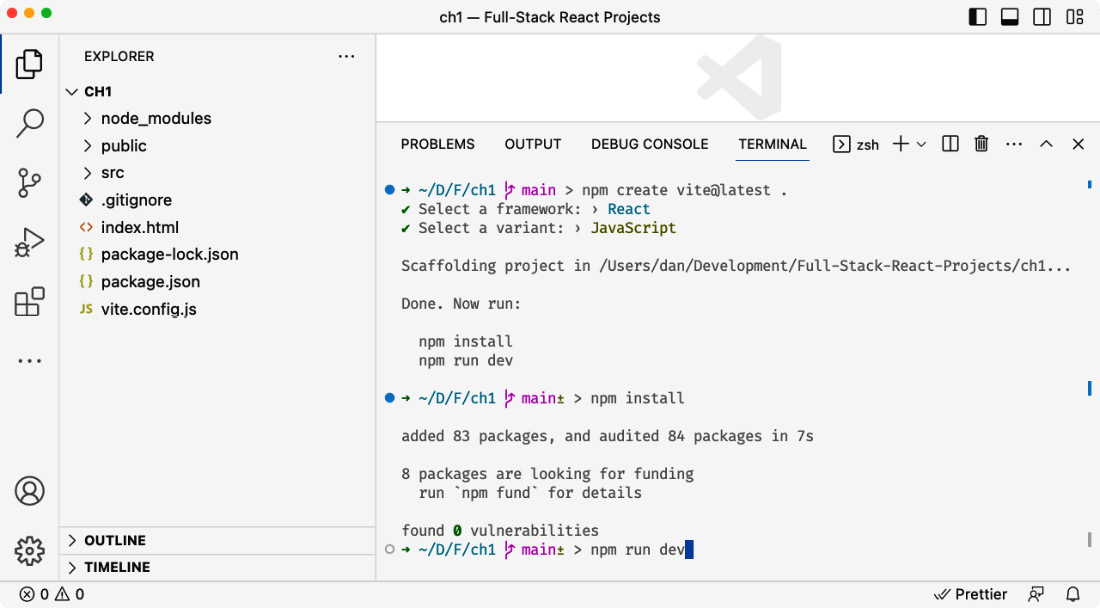
Task: Select the Terminal tab
Action: [x=772, y=144]
